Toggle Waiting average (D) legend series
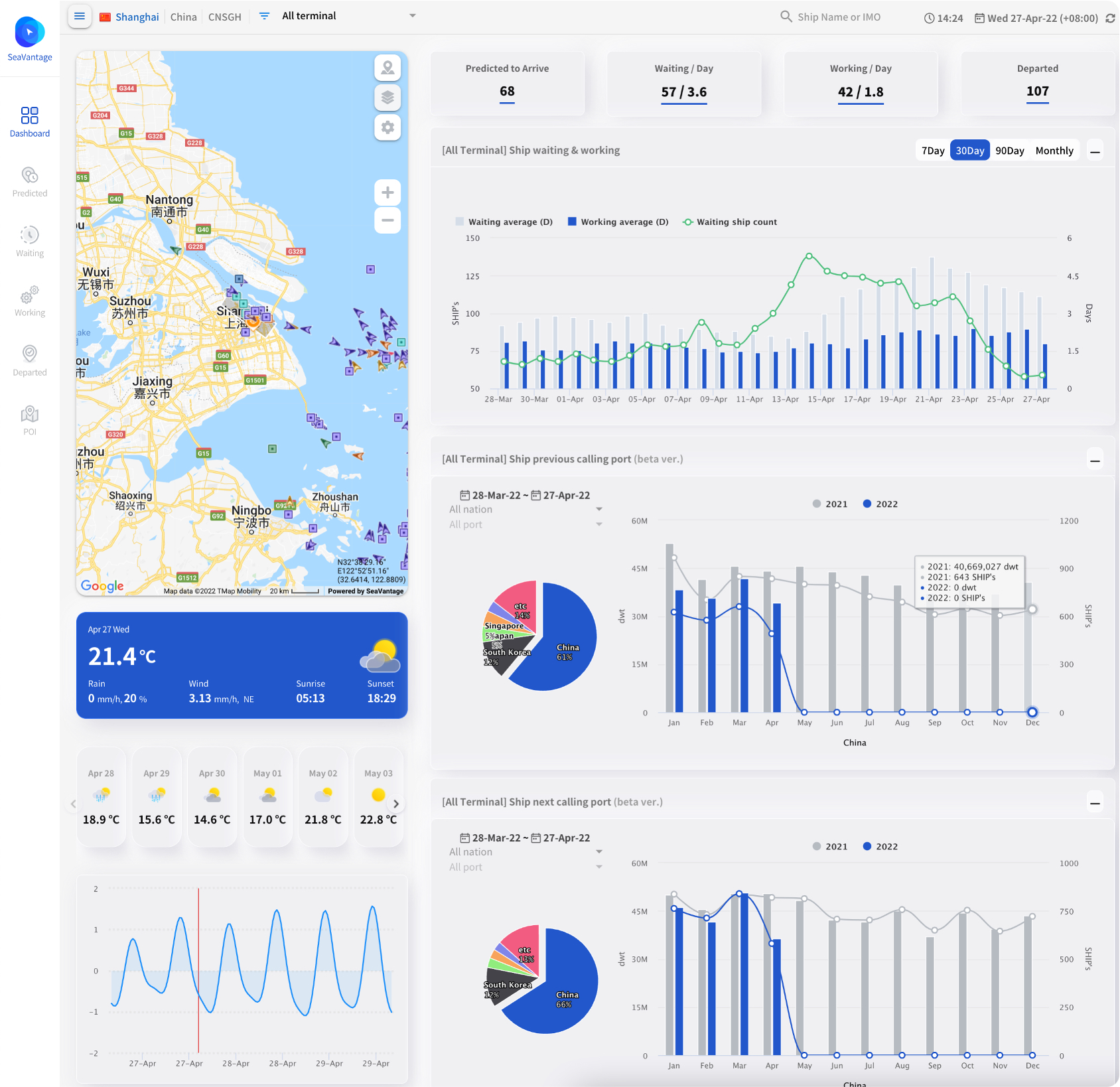This screenshot has width=1120, height=1087. pos(504,222)
